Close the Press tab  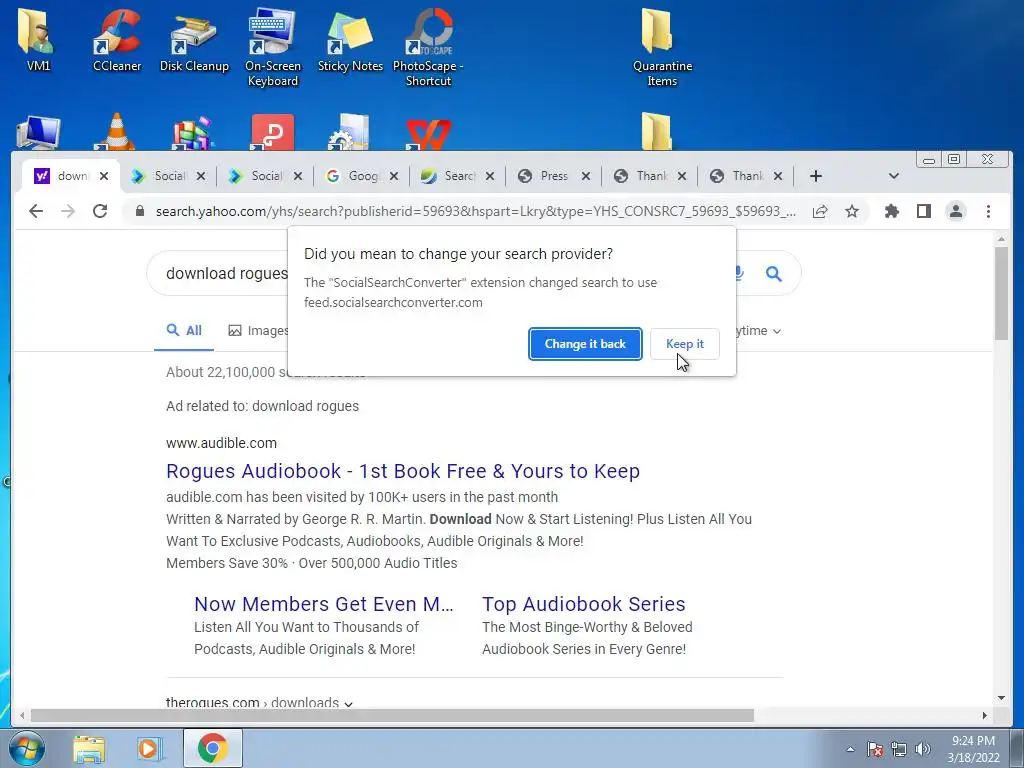(x=586, y=176)
